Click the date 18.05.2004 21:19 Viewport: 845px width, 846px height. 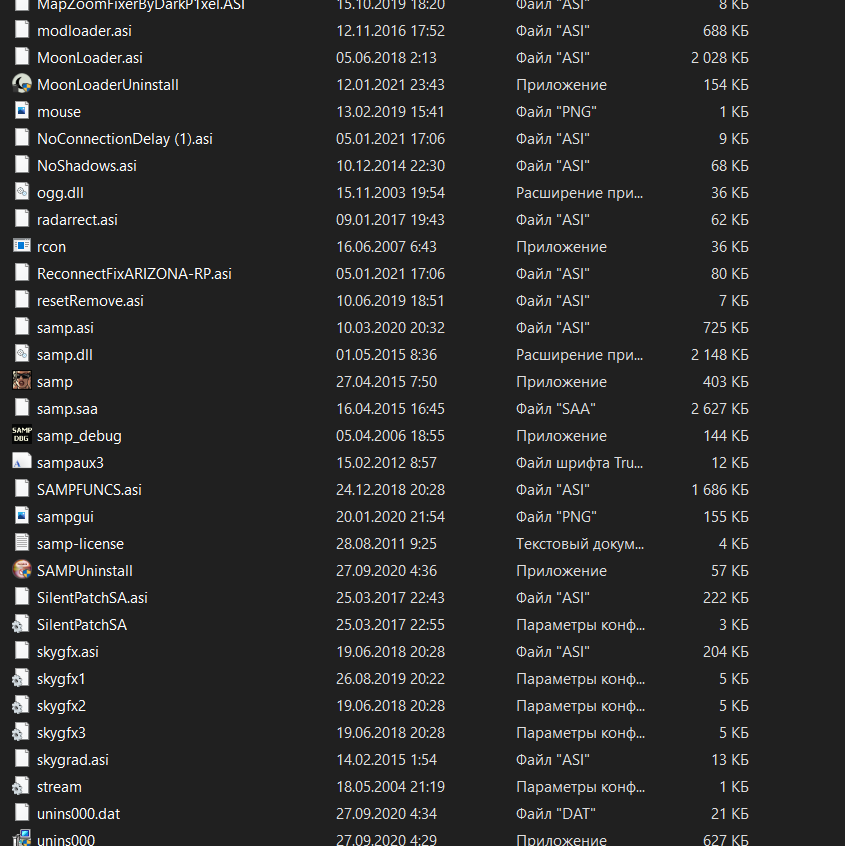pyautogui.click(x=391, y=786)
